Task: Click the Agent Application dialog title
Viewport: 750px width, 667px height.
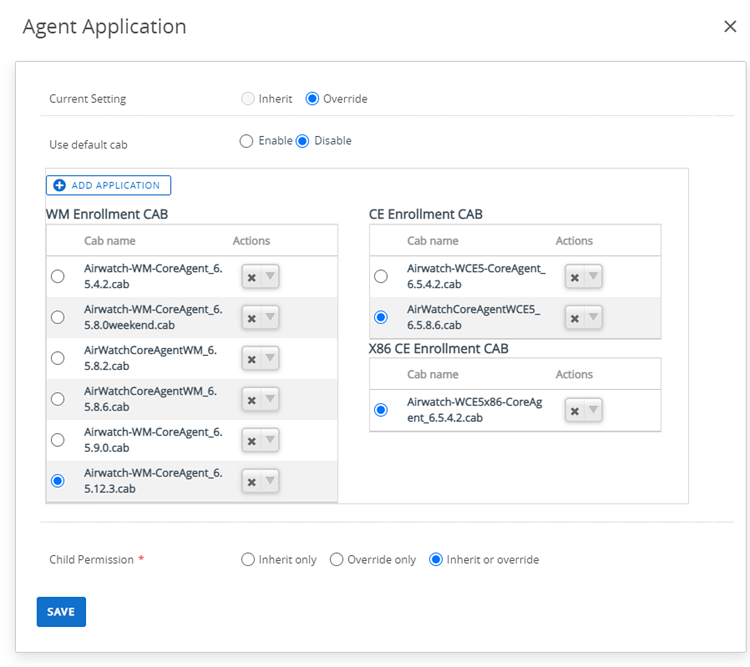Action: (x=105, y=27)
